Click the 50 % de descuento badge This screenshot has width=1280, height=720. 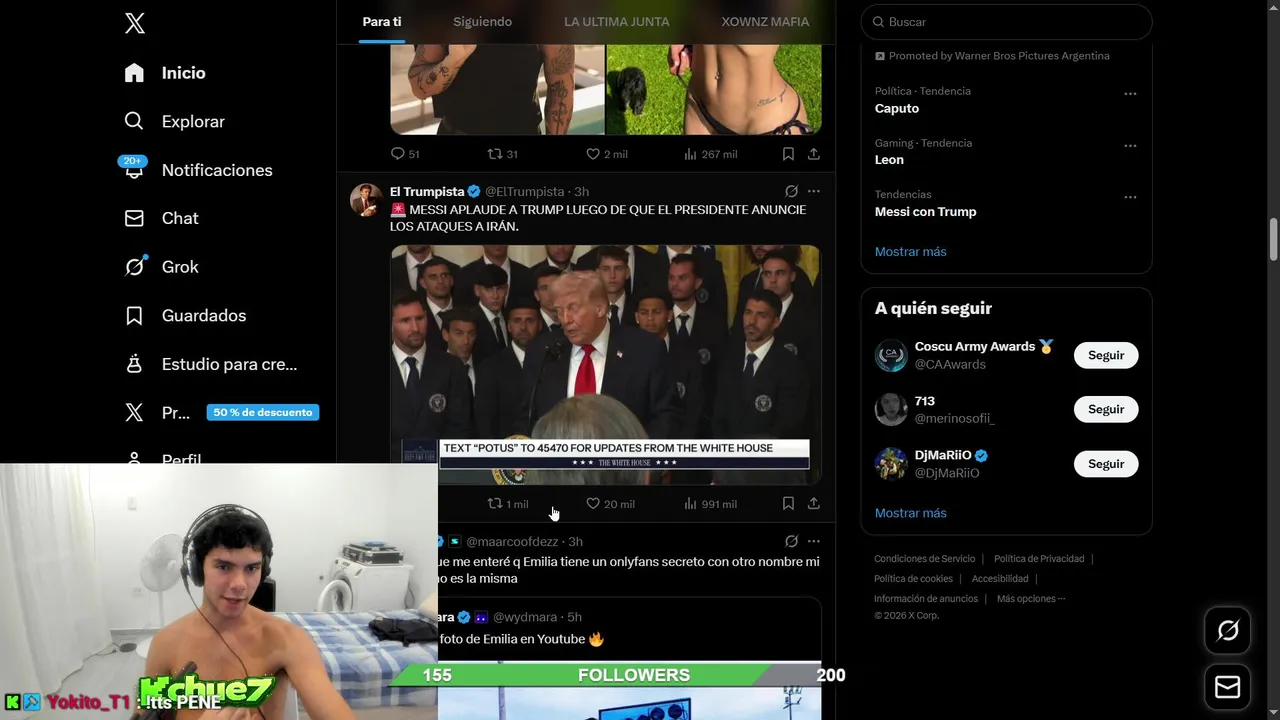click(263, 412)
